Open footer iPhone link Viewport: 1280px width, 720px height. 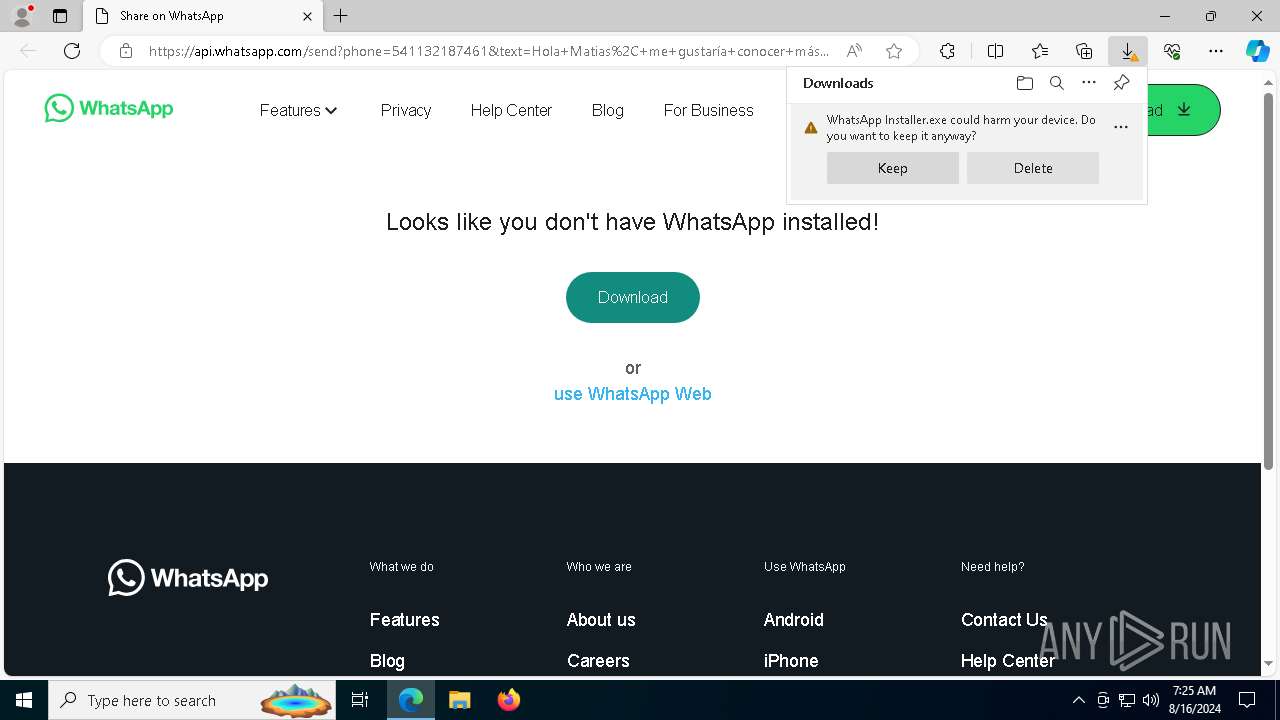(x=791, y=661)
